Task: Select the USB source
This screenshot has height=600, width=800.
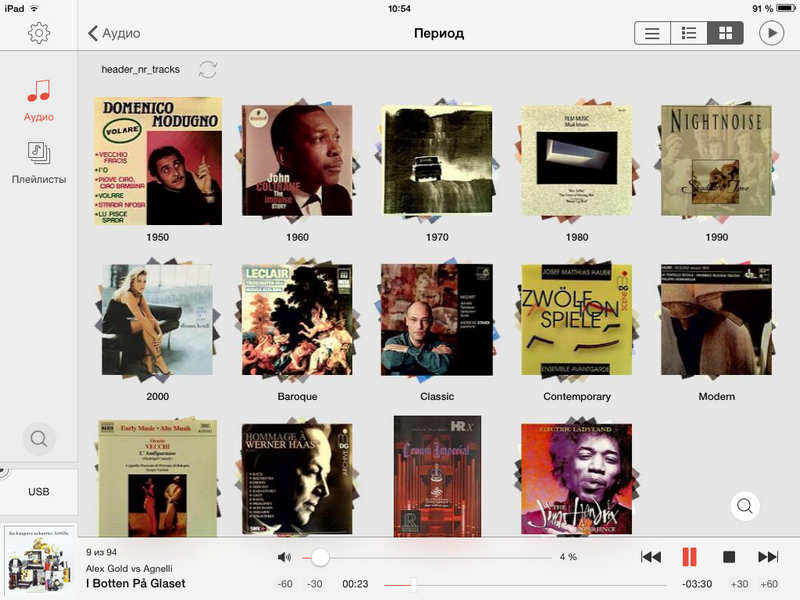Action: 39,492
